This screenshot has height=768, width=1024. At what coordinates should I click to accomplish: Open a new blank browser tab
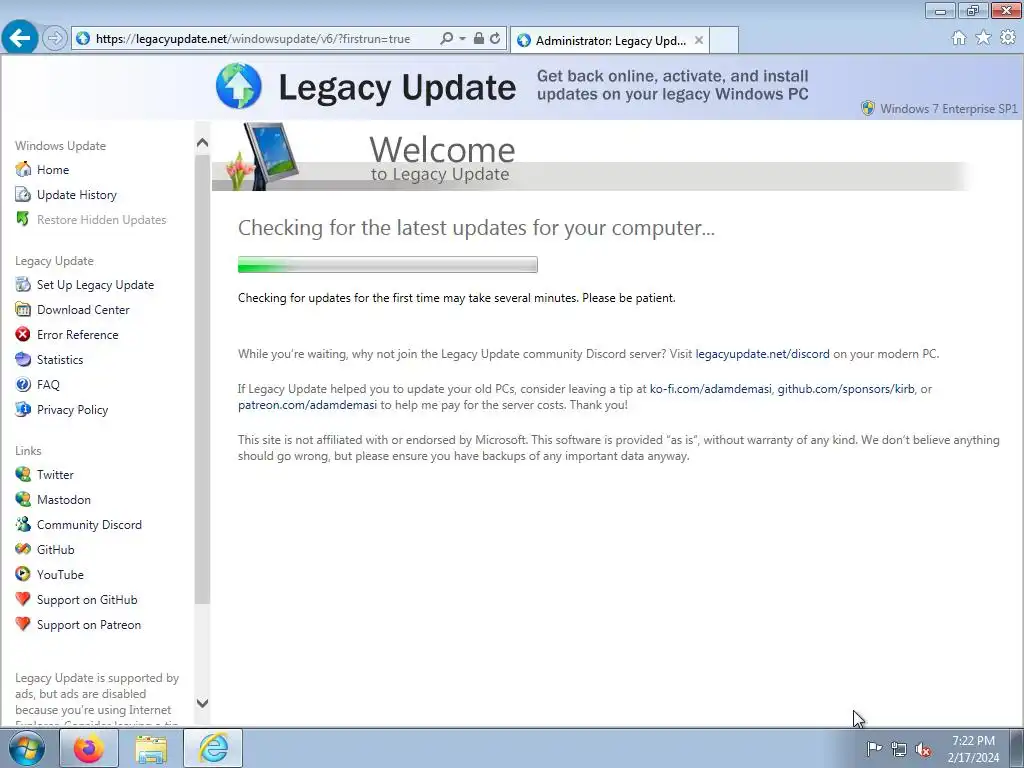pos(724,40)
